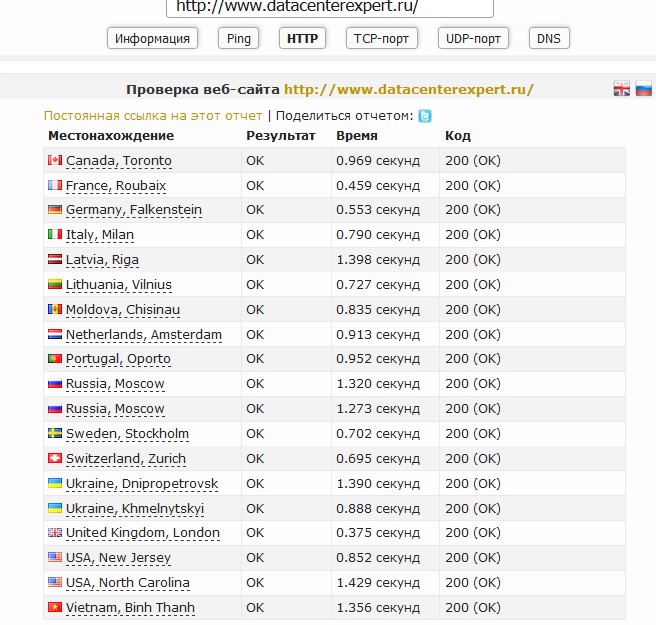Click the Lithuania flag icon
The width and height of the screenshot is (656, 625).
(55, 284)
